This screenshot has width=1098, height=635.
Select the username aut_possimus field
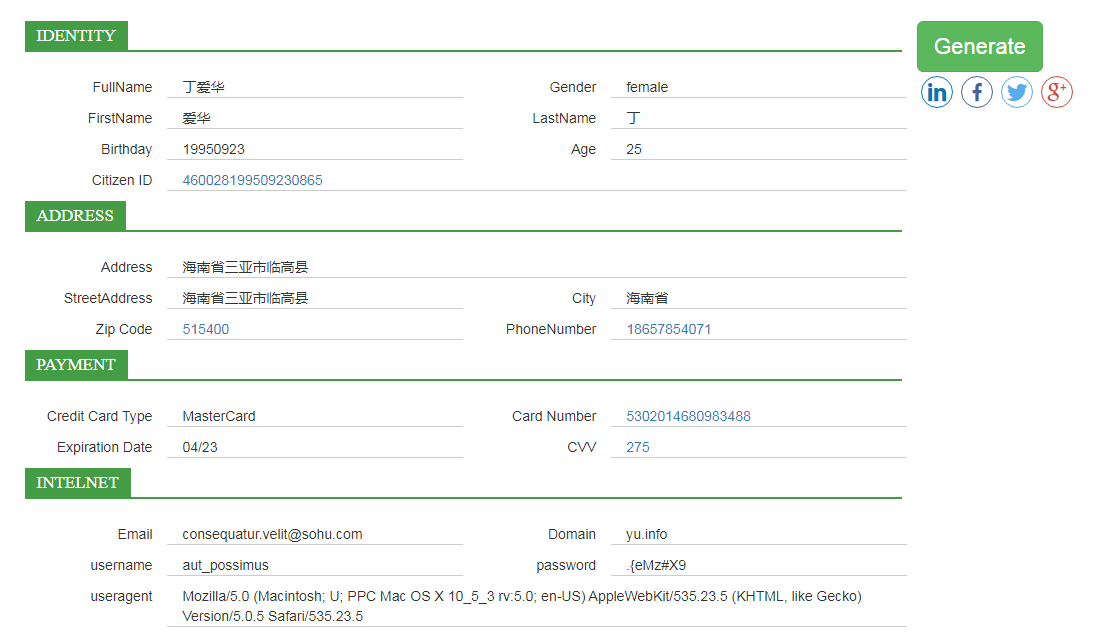(225, 566)
